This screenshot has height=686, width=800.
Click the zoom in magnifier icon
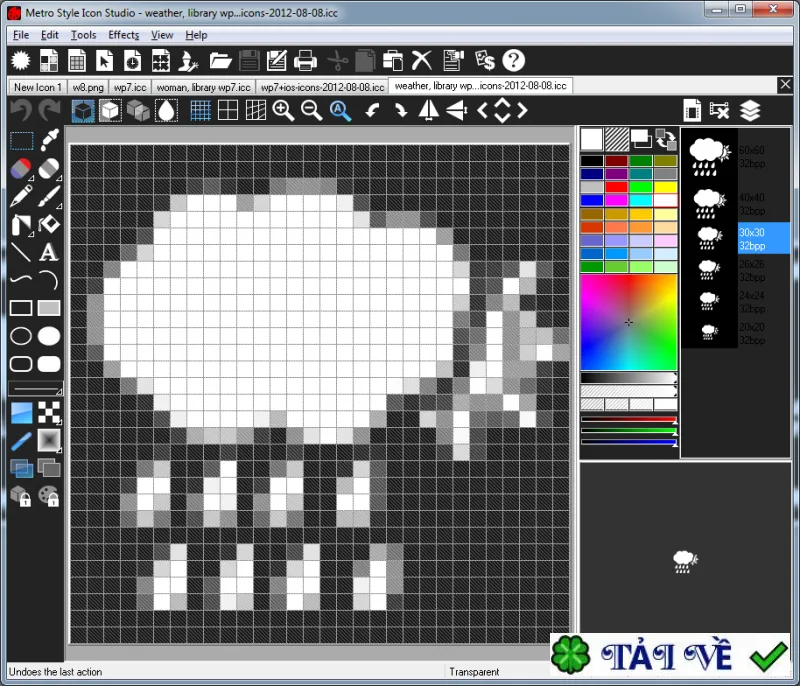click(284, 111)
